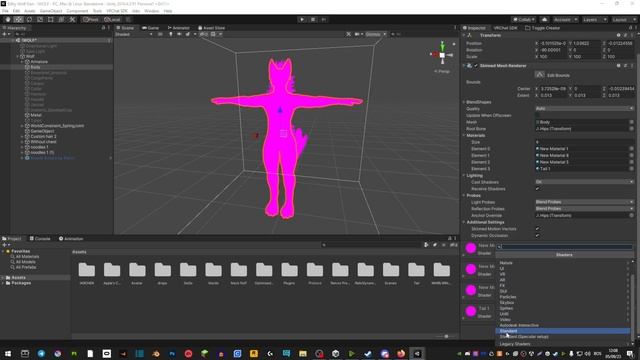The width and height of the screenshot is (640, 360).
Task: Open object picker for Element 0 material
Action: pyautogui.click(x=631, y=149)
